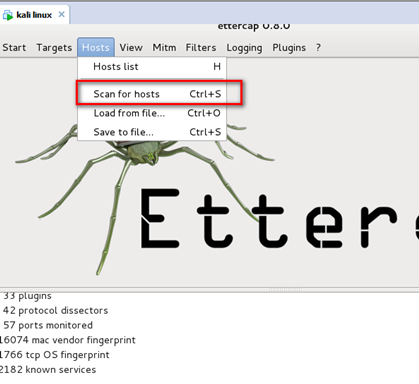Click the '2182 known services' log line
The image size is (419, 384).
48,370
